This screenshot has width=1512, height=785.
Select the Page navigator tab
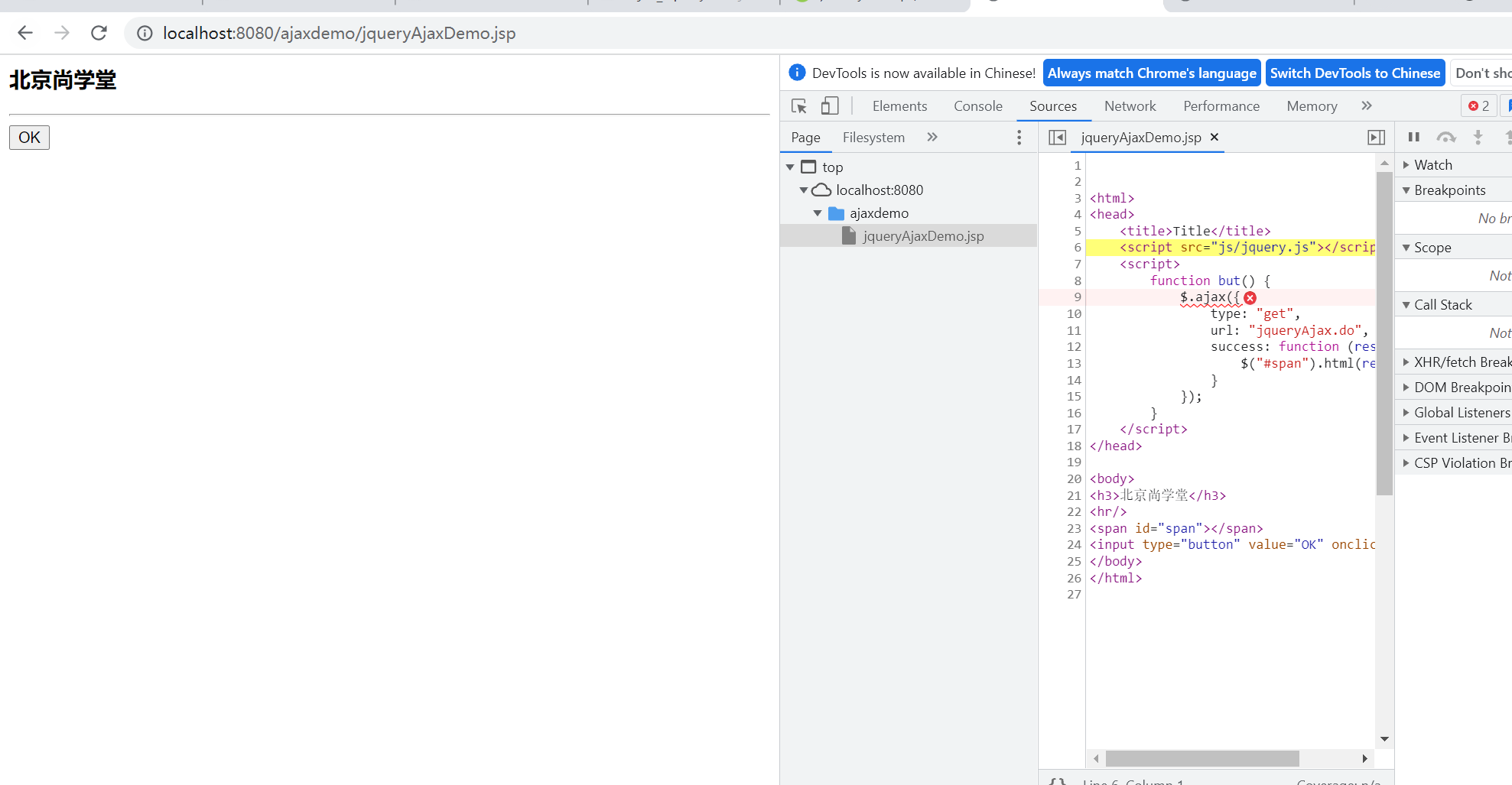click(805, 138)
